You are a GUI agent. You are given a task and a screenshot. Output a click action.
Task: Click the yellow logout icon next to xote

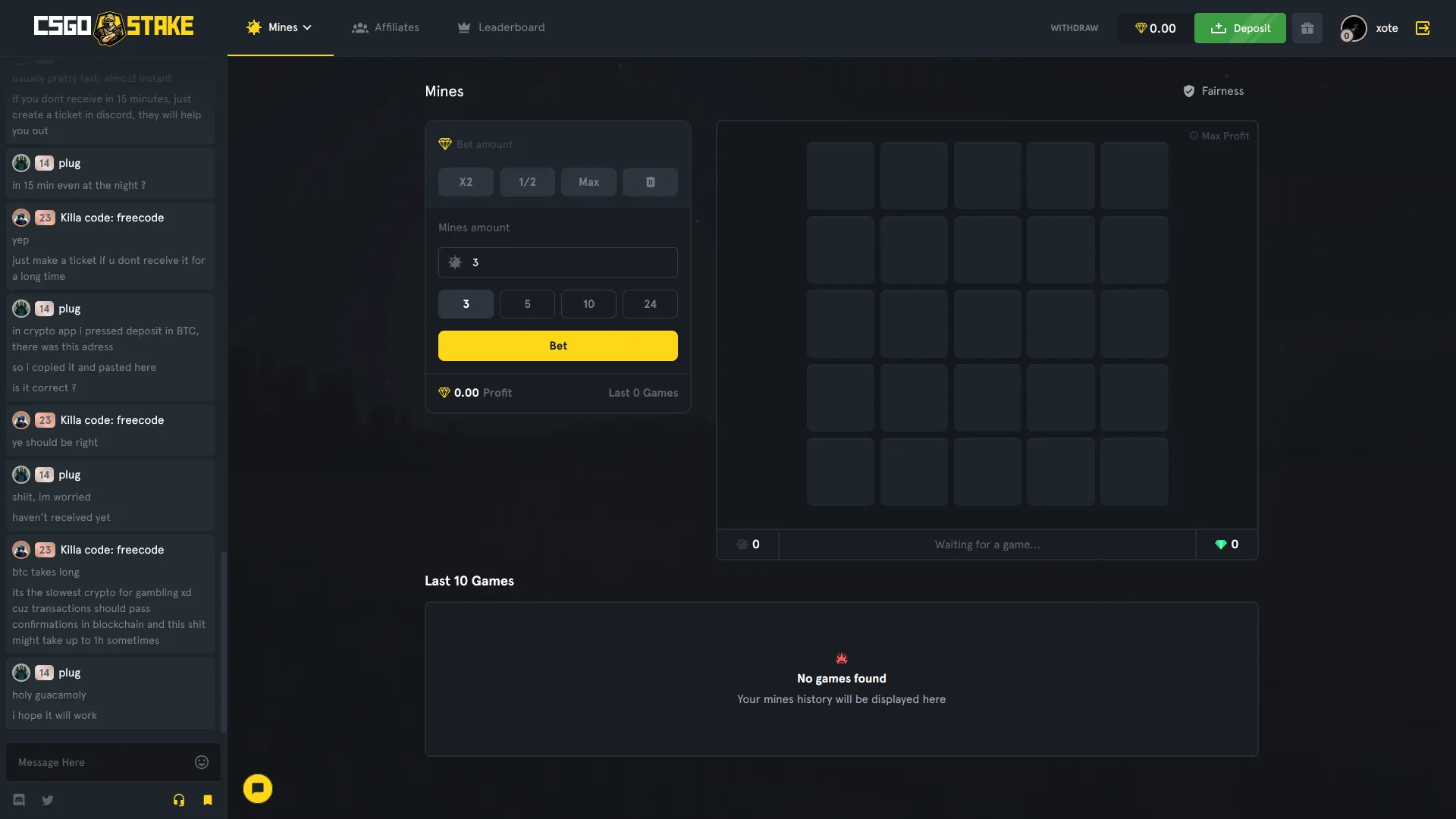pyautogui.click(x=1423, y=27)
